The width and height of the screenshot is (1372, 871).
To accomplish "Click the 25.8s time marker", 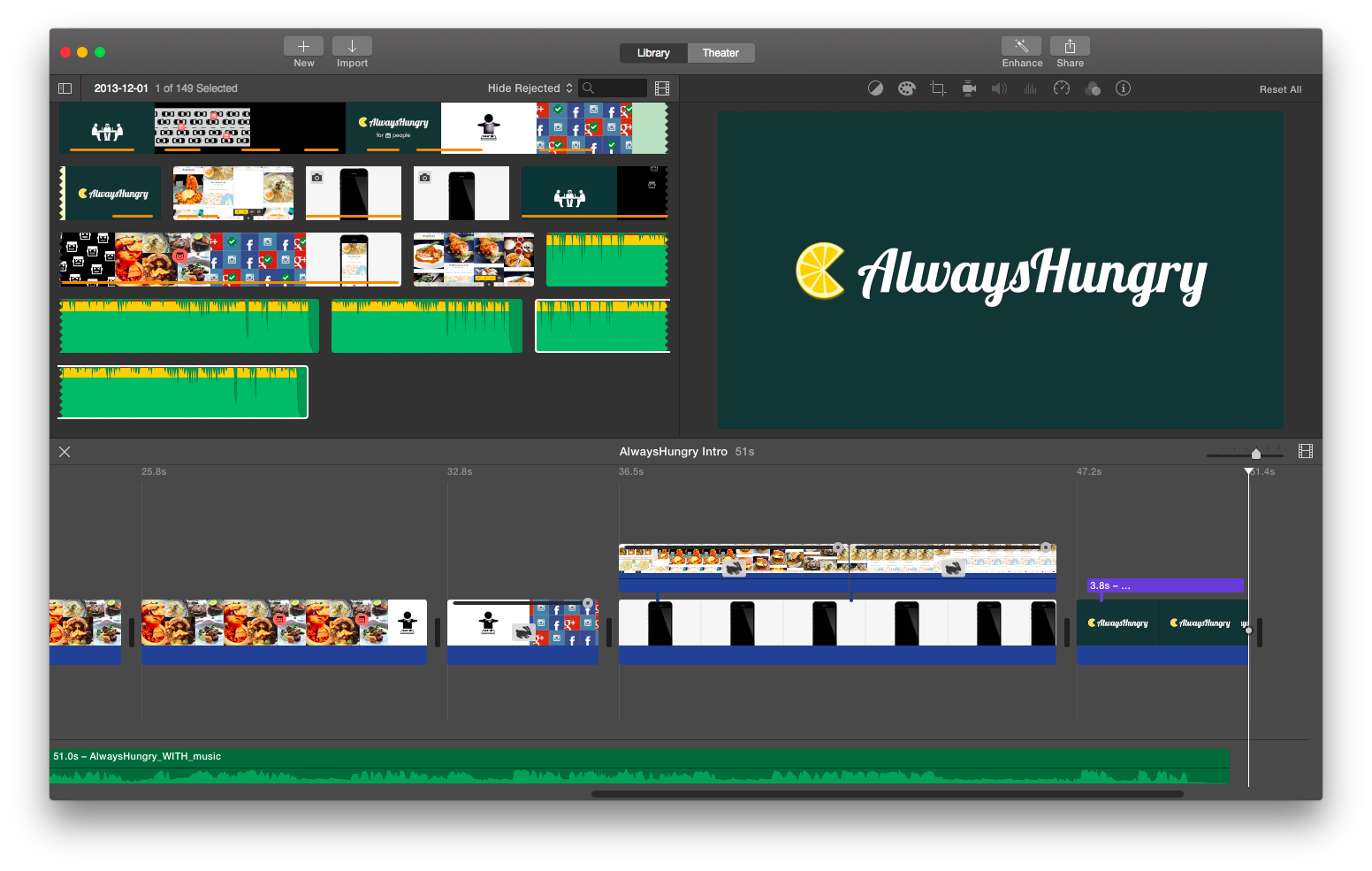I will tap(154, 472).
